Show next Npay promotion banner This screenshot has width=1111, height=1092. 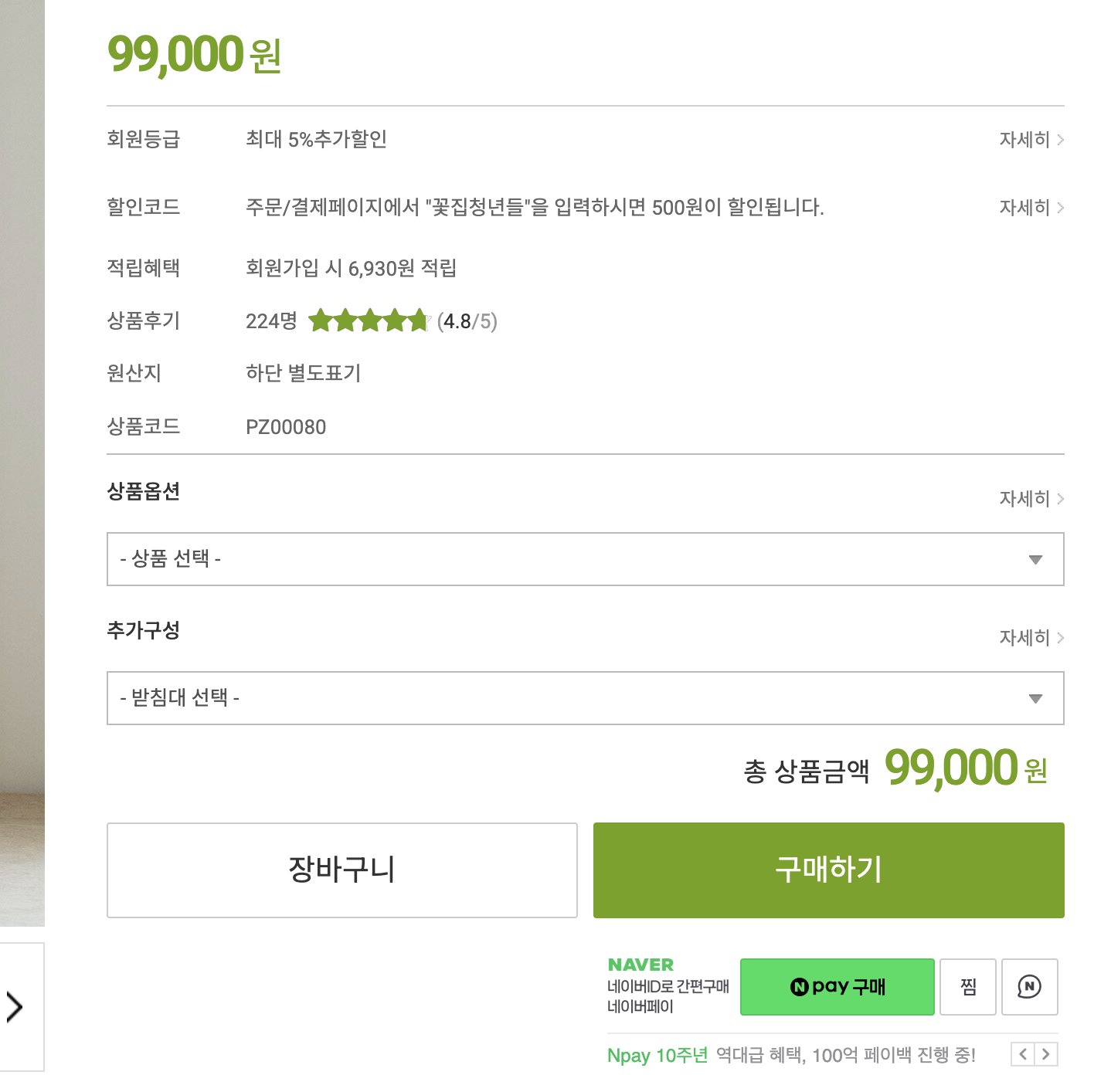(1046, 1054)
